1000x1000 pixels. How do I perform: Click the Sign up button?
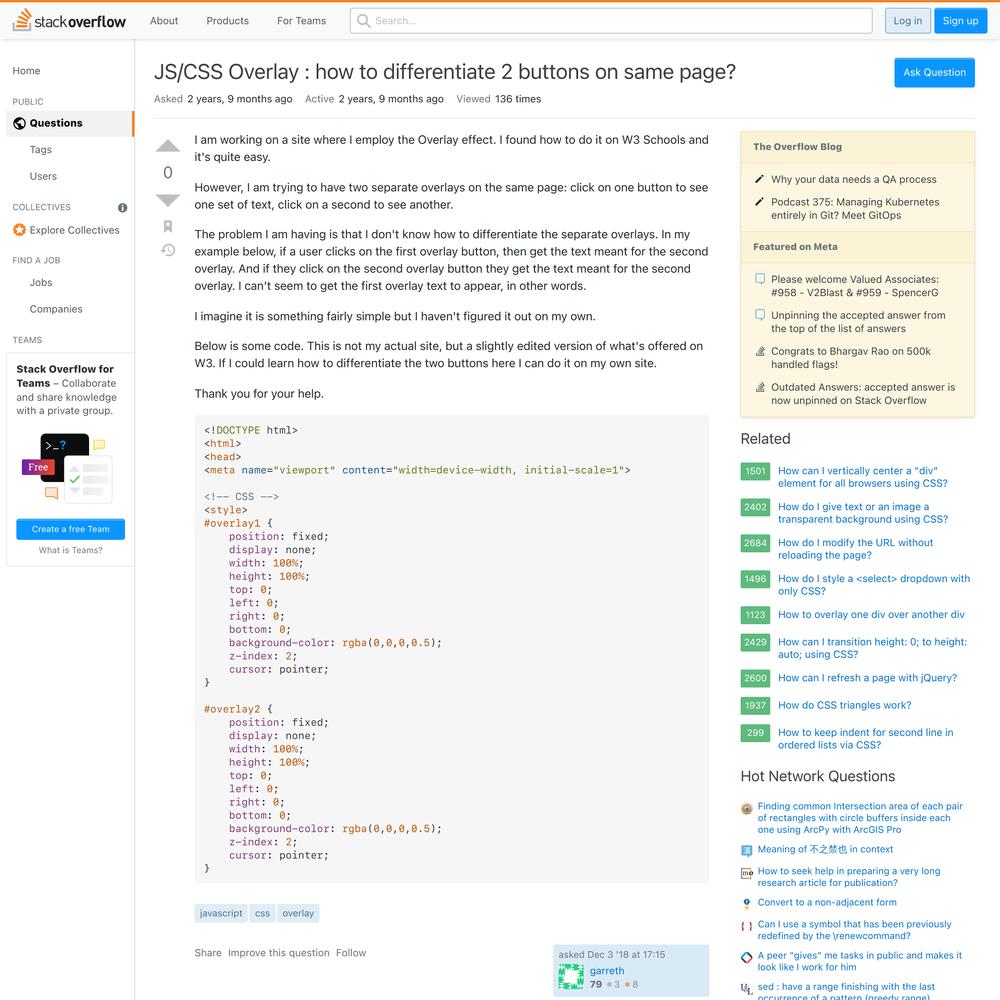pos(960,21)
